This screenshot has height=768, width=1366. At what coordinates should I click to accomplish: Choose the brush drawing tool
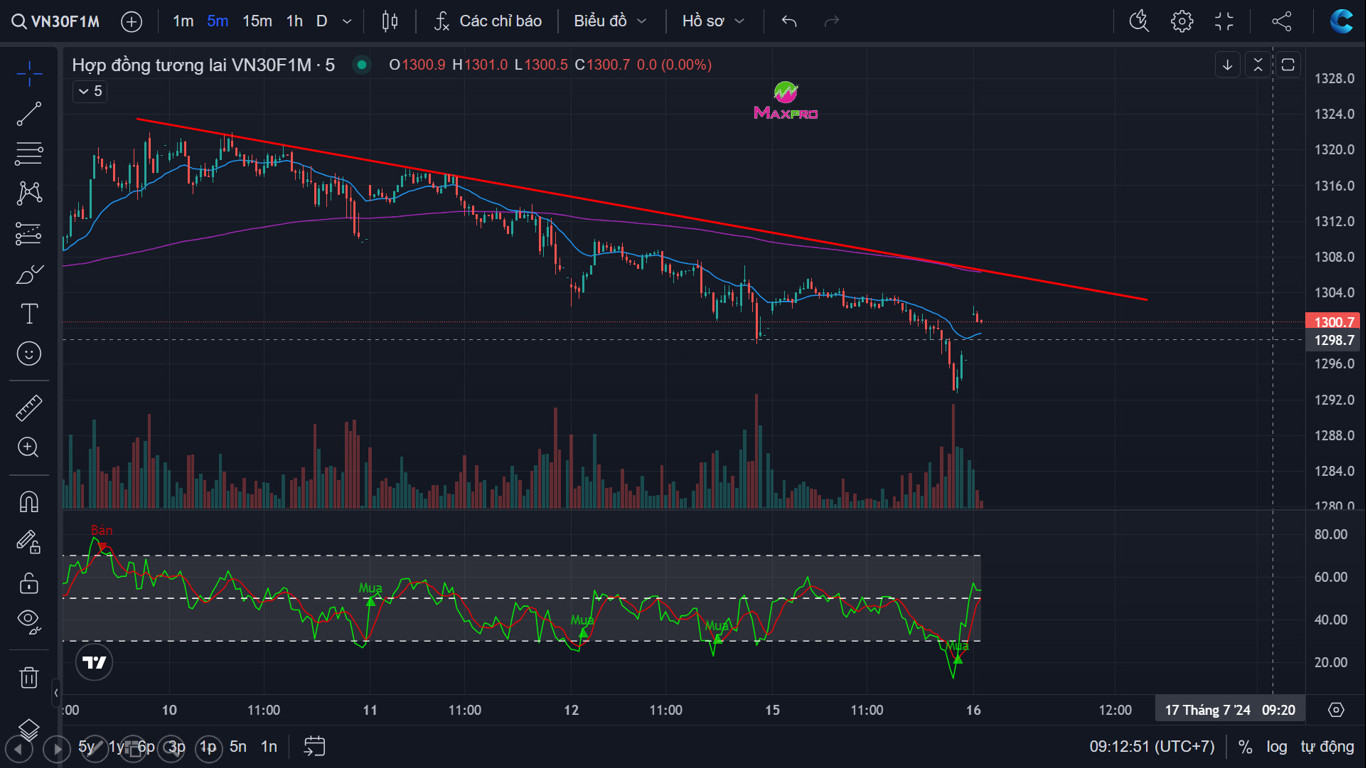29,274
